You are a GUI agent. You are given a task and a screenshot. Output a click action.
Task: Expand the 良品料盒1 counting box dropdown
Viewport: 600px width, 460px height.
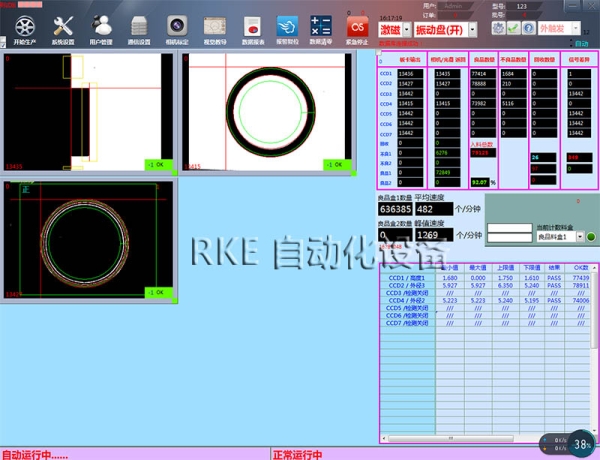(x=577, y=237)
